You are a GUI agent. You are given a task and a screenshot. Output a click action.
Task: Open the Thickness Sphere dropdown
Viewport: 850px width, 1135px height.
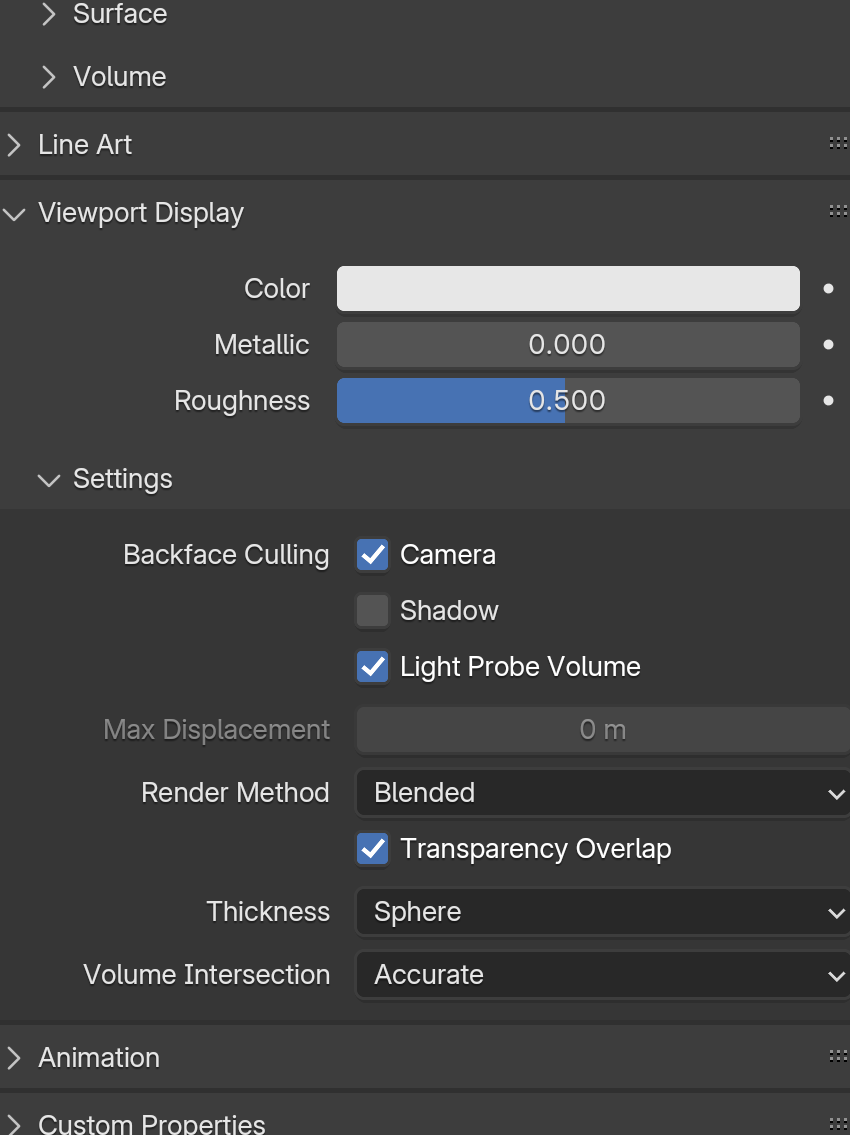(602, 912)
